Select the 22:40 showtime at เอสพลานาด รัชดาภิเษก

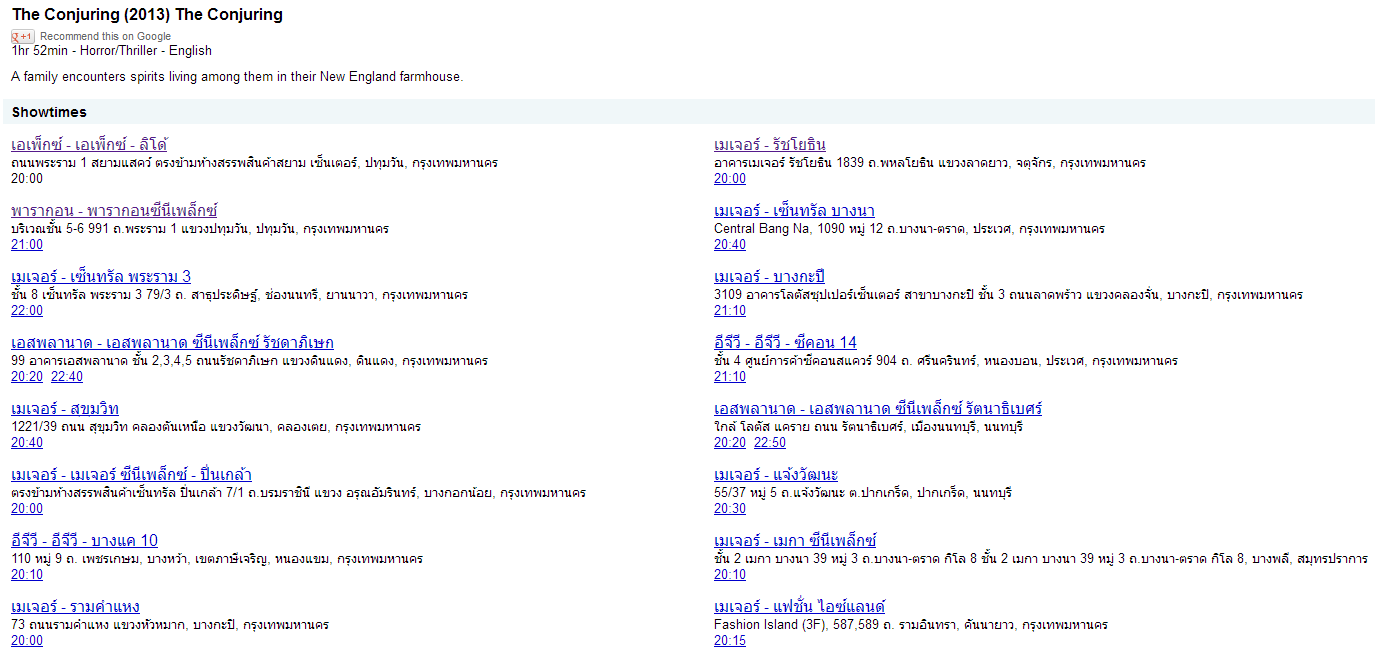pos(67,376)
